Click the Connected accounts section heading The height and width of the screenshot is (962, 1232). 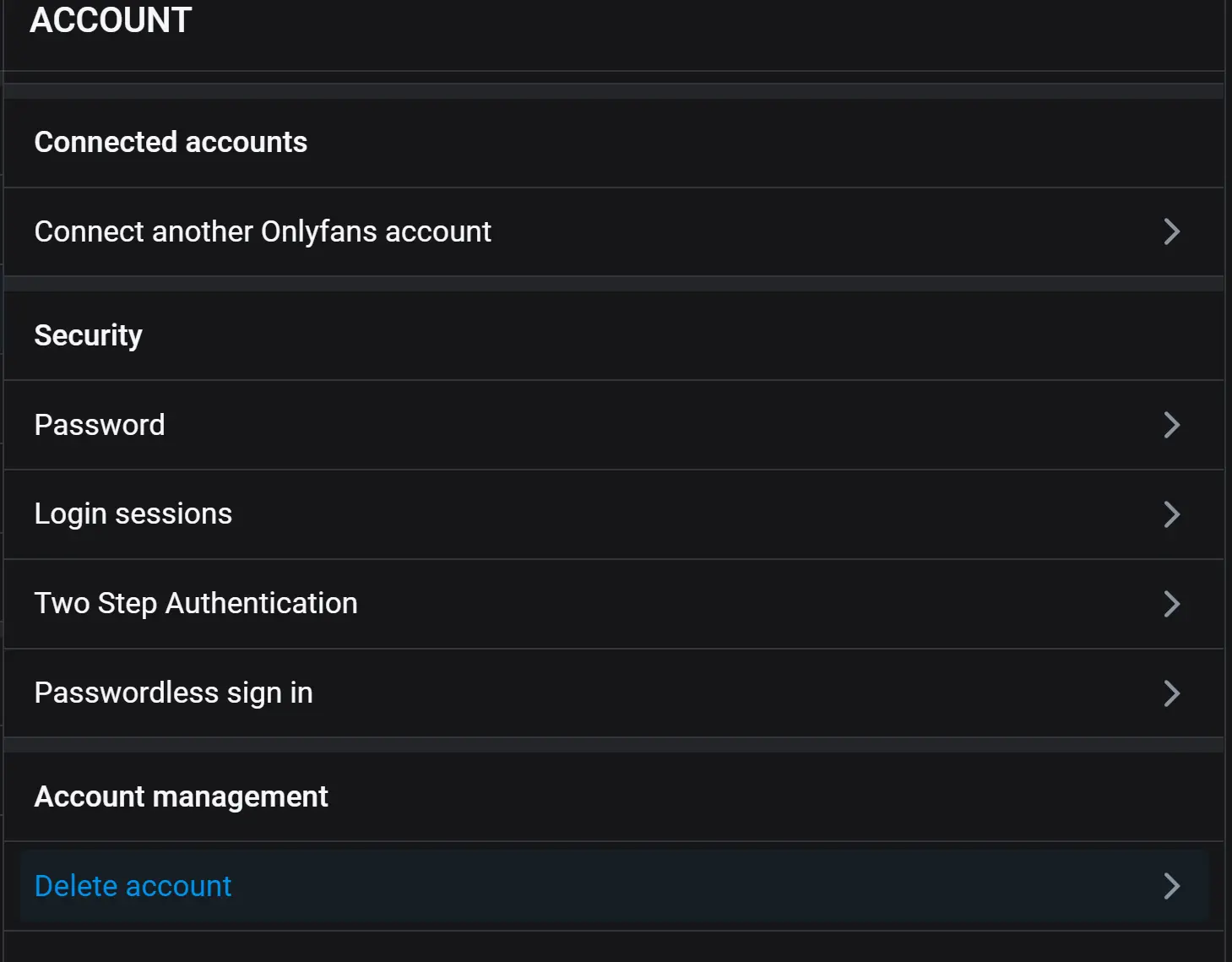click(171, 142)
